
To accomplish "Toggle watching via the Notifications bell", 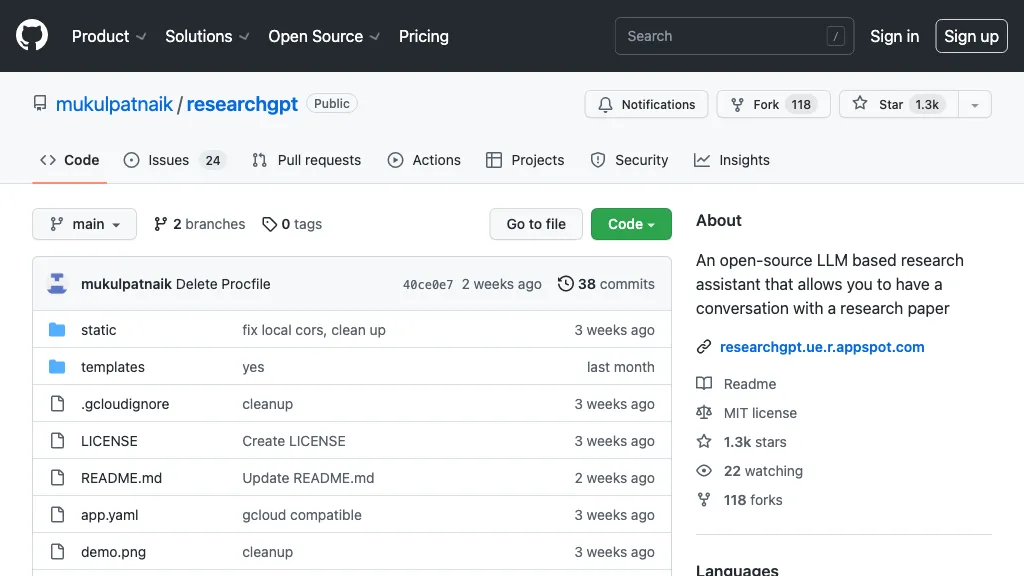I will point(605,104).
